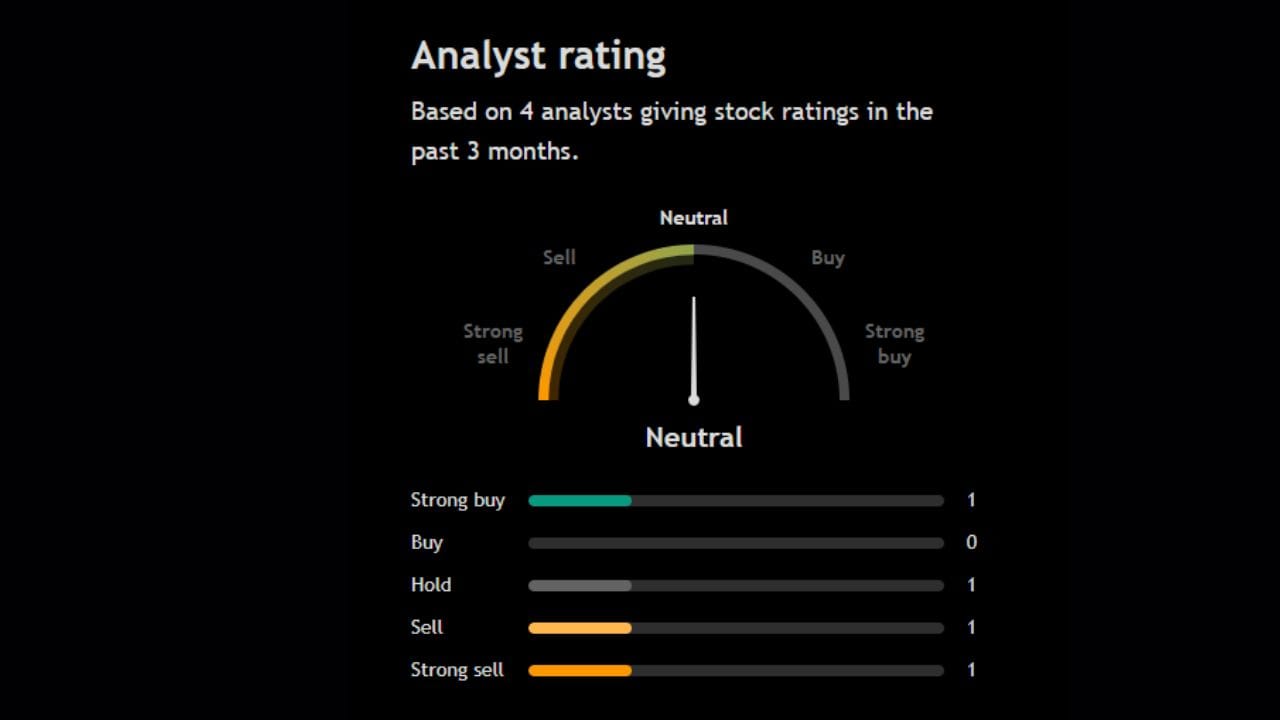Click the Strong sell row count number
Screen dimensions: 1280x720
971,670
